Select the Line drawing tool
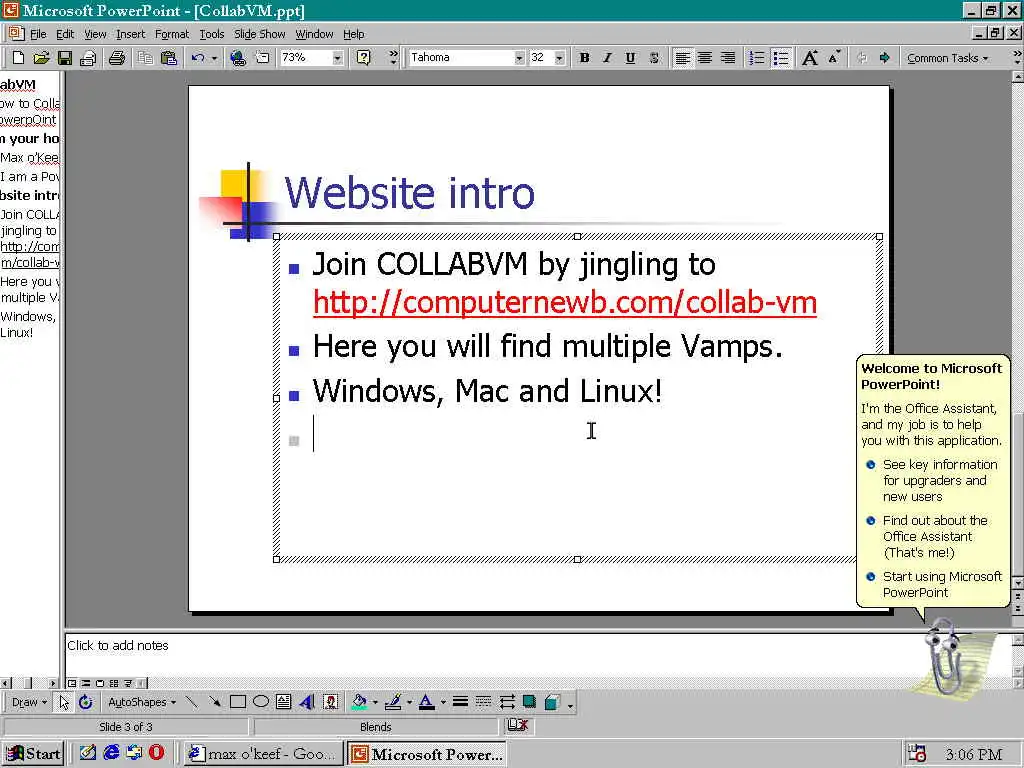 (x=191, y=702)
